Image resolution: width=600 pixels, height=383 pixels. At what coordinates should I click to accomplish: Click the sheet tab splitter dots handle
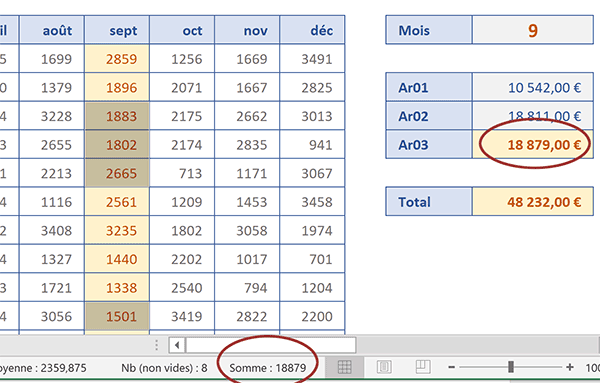(156, 345)
